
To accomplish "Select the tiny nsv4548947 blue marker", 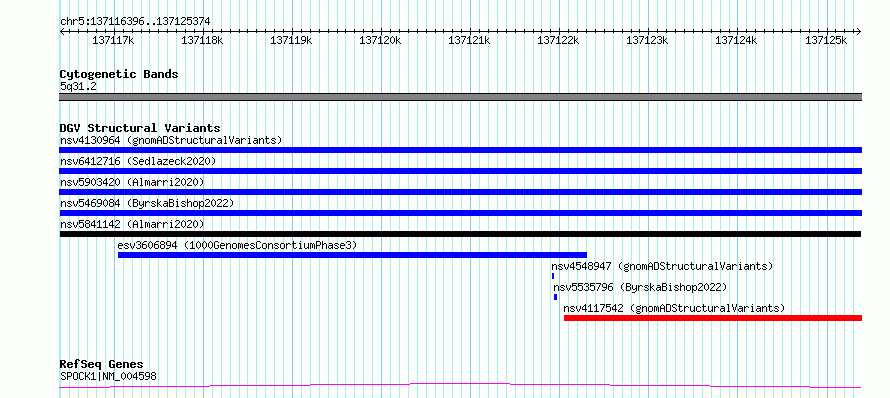I will (x=553, y=276).
